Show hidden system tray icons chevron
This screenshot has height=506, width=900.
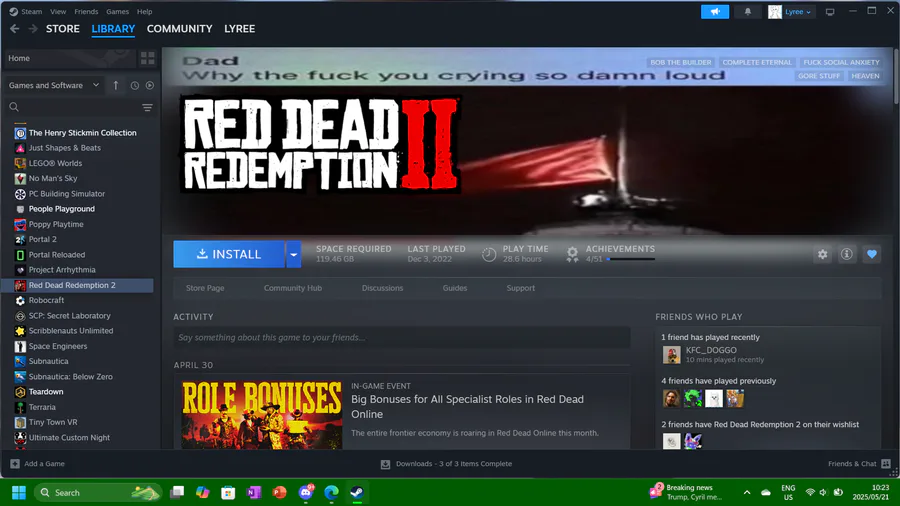point(747,492)
